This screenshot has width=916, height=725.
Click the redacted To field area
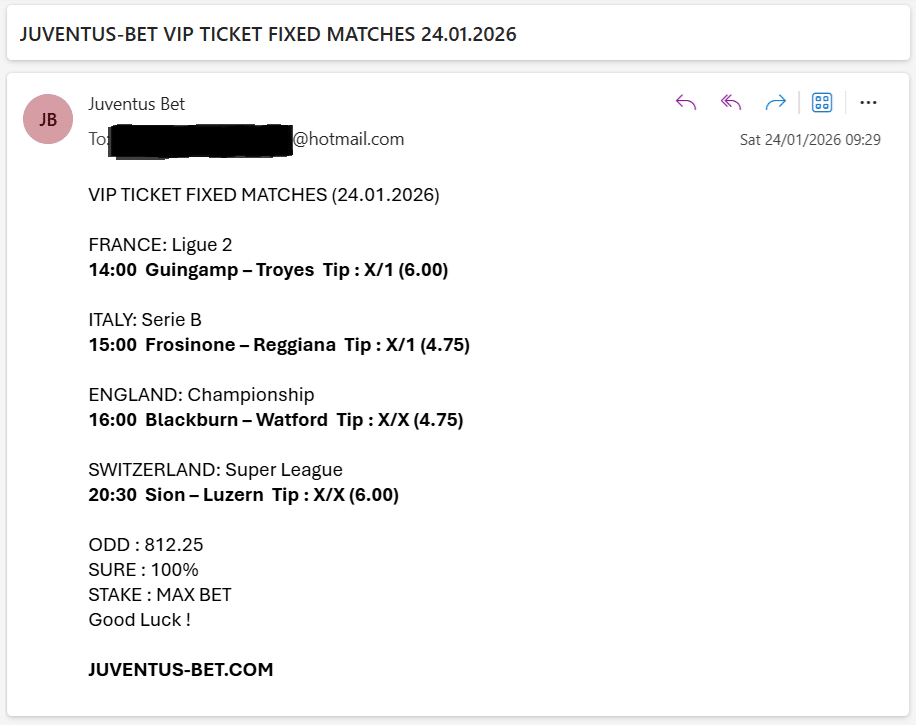[200, 139]
